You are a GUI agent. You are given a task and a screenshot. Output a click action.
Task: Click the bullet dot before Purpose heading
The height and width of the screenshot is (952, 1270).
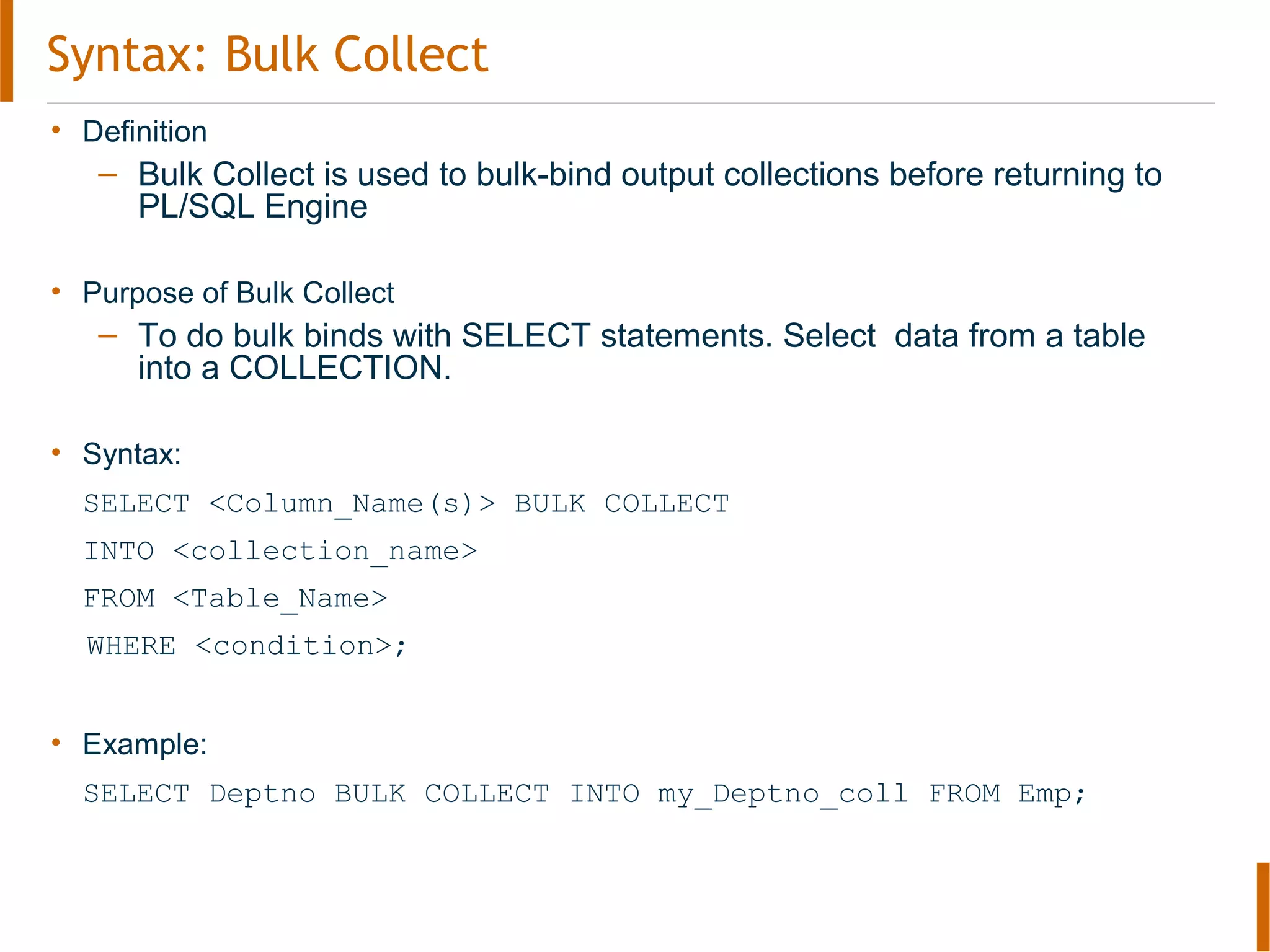(x=56, y=291)
